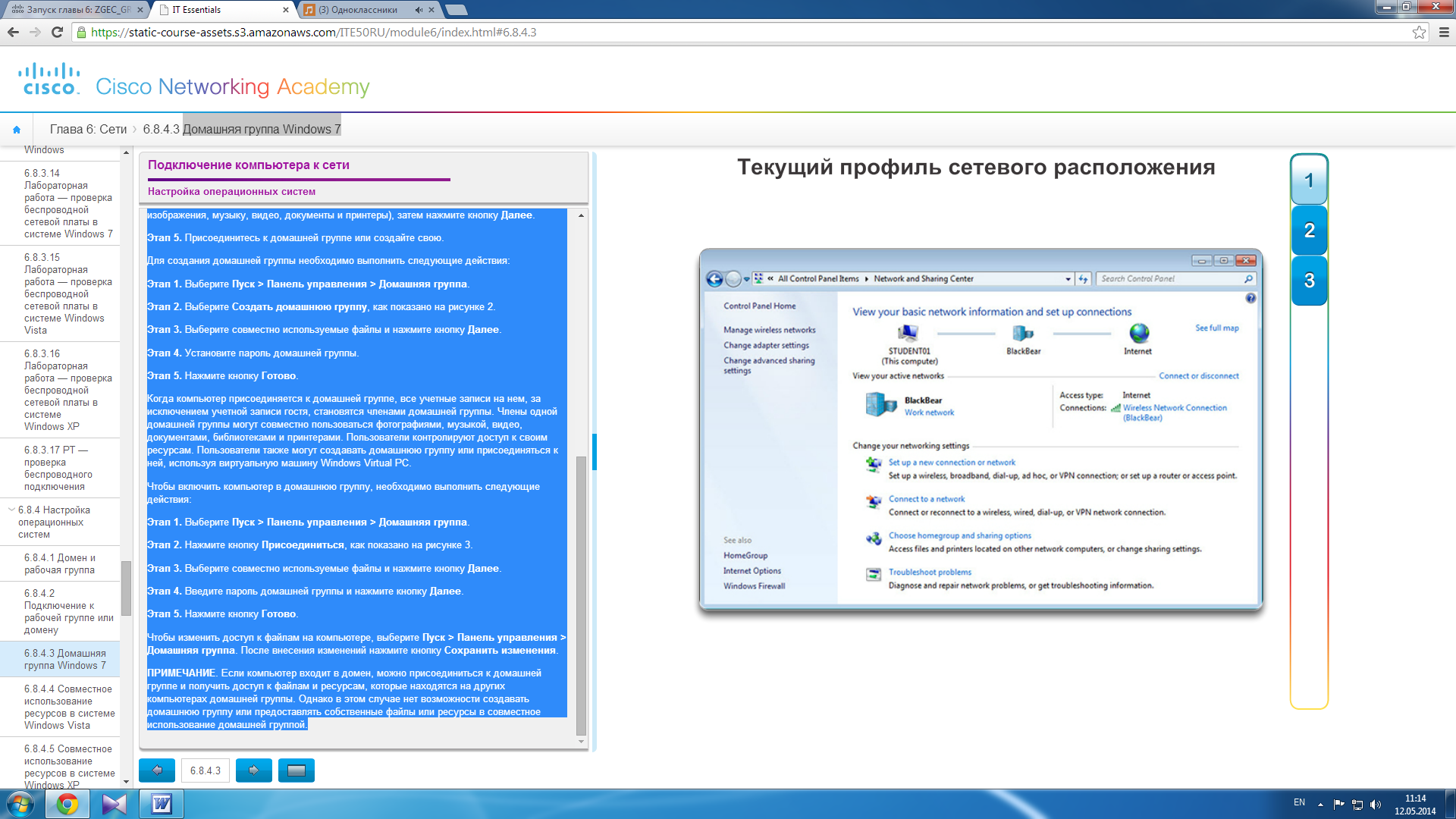1456x819 pixels.
Task: Click the text panel scrollbar up arrow
Action: pos(581,215)
